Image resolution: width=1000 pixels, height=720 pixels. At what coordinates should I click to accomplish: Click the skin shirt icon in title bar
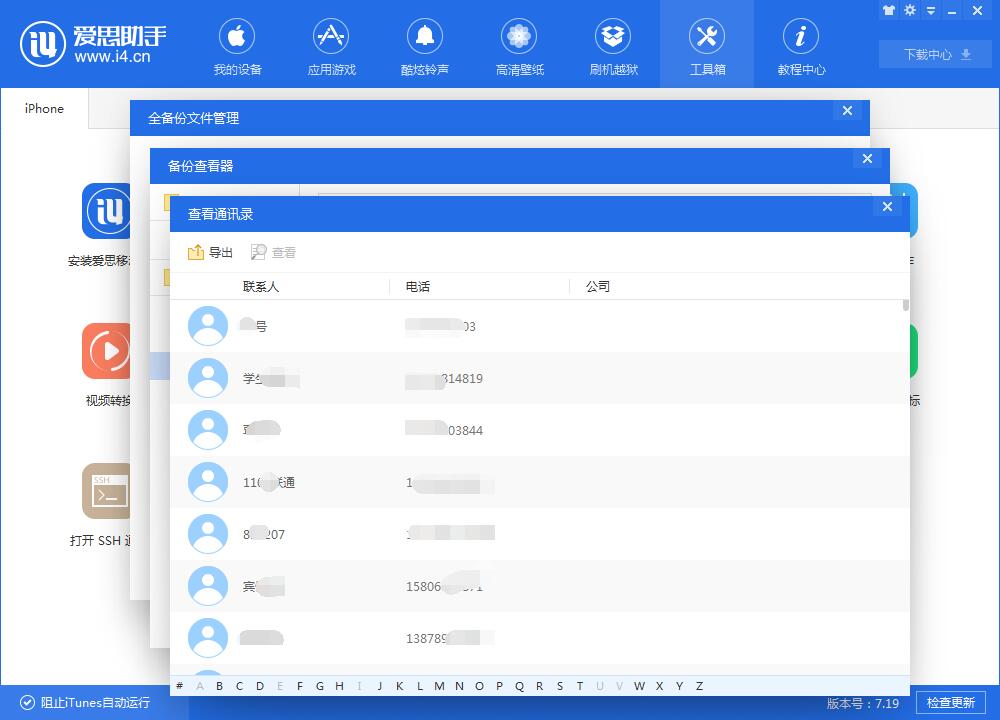click(x=888, y=10)
